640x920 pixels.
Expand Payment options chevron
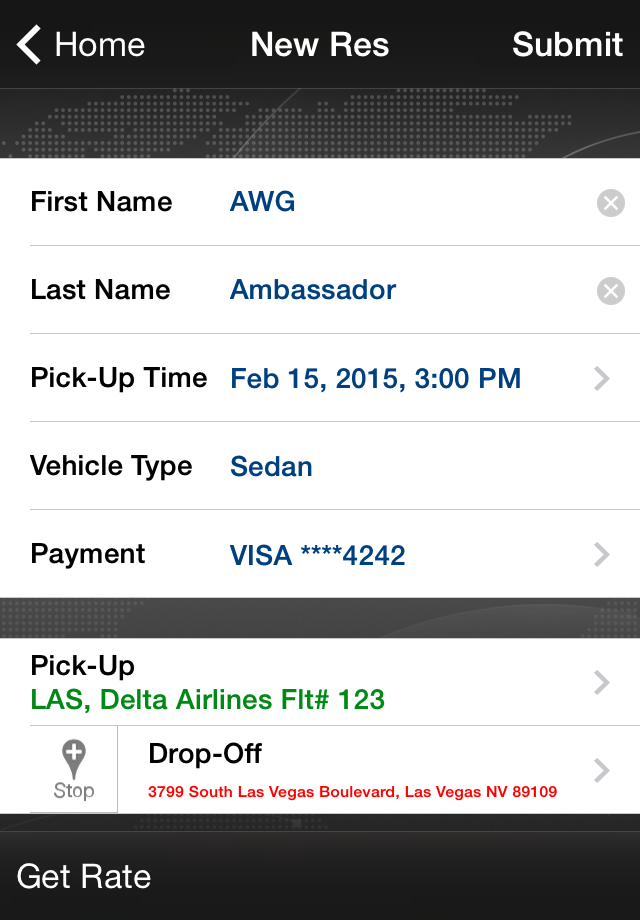(x=602, y=554)
